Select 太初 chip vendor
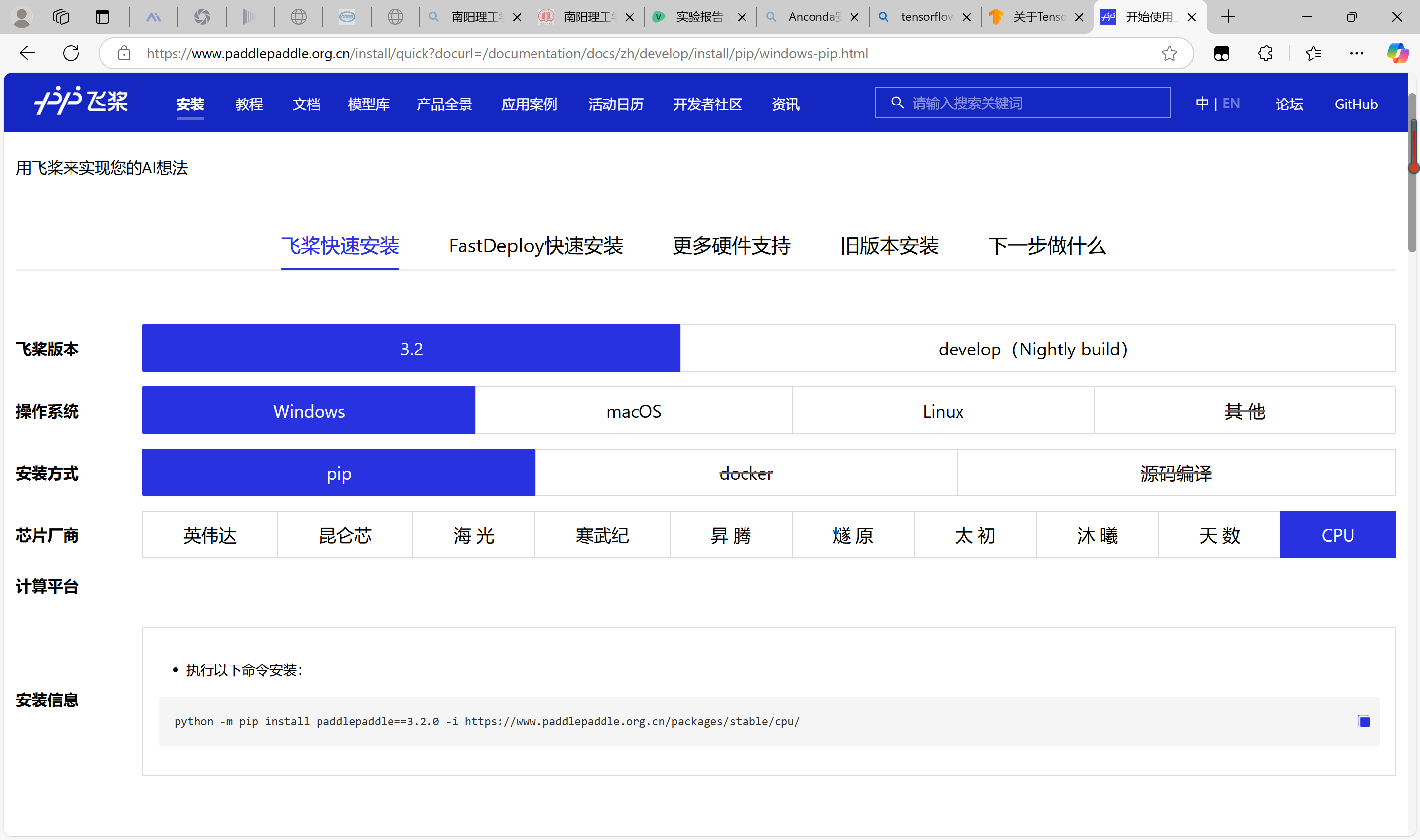This screenshot has width=1420, height=840. tap(975, 535)
